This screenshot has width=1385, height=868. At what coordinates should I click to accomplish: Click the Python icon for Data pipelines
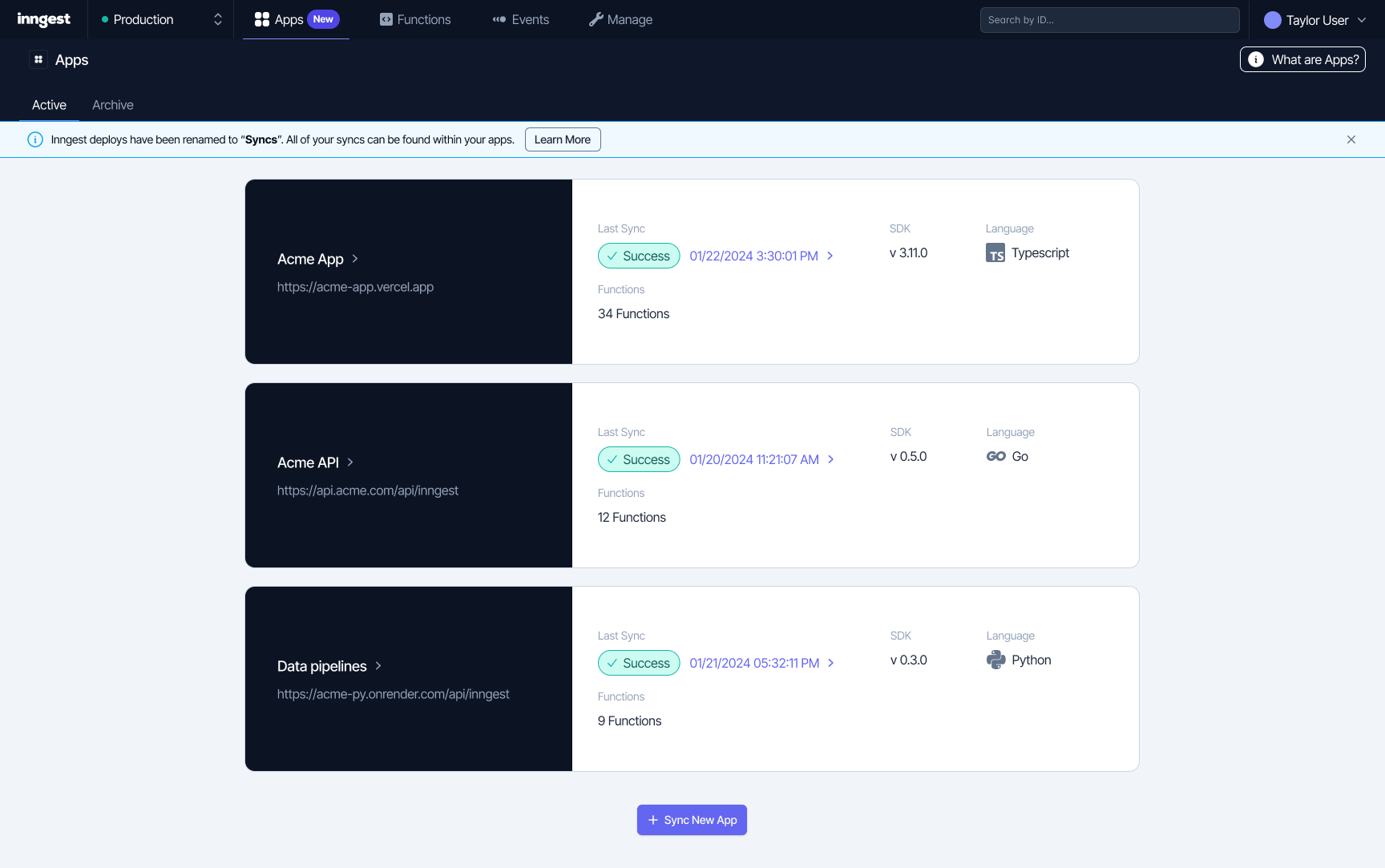pos(995,660)
